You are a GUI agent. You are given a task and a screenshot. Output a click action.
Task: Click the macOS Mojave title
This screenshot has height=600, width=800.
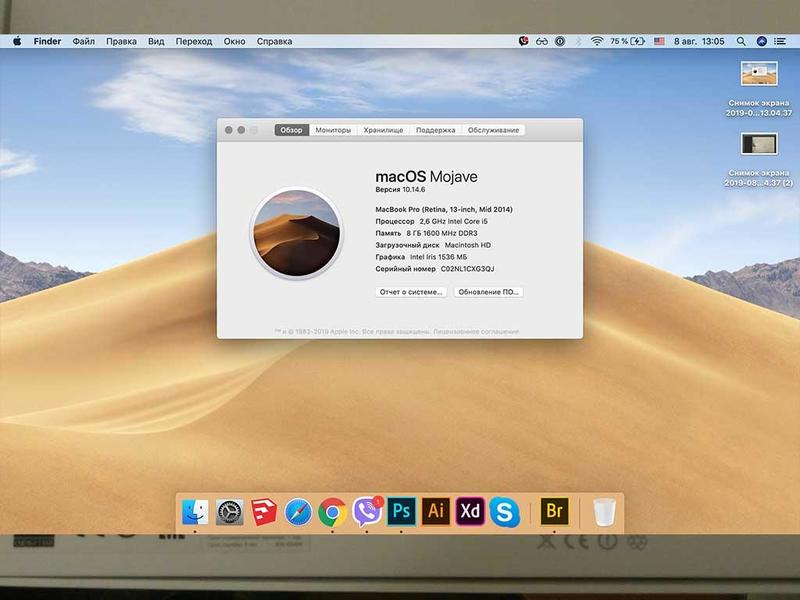pyautogui.click(x=427, y=177)
